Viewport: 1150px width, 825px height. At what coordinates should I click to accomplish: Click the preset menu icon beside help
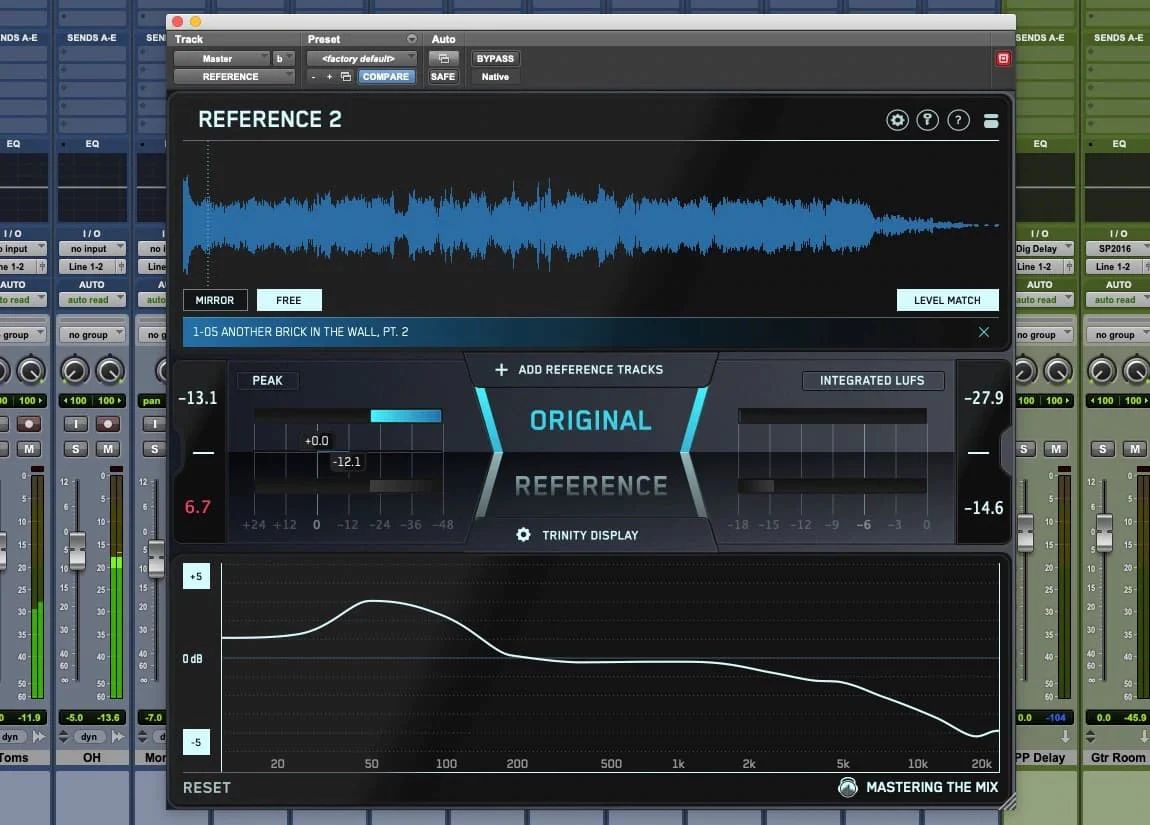point(990,121)
